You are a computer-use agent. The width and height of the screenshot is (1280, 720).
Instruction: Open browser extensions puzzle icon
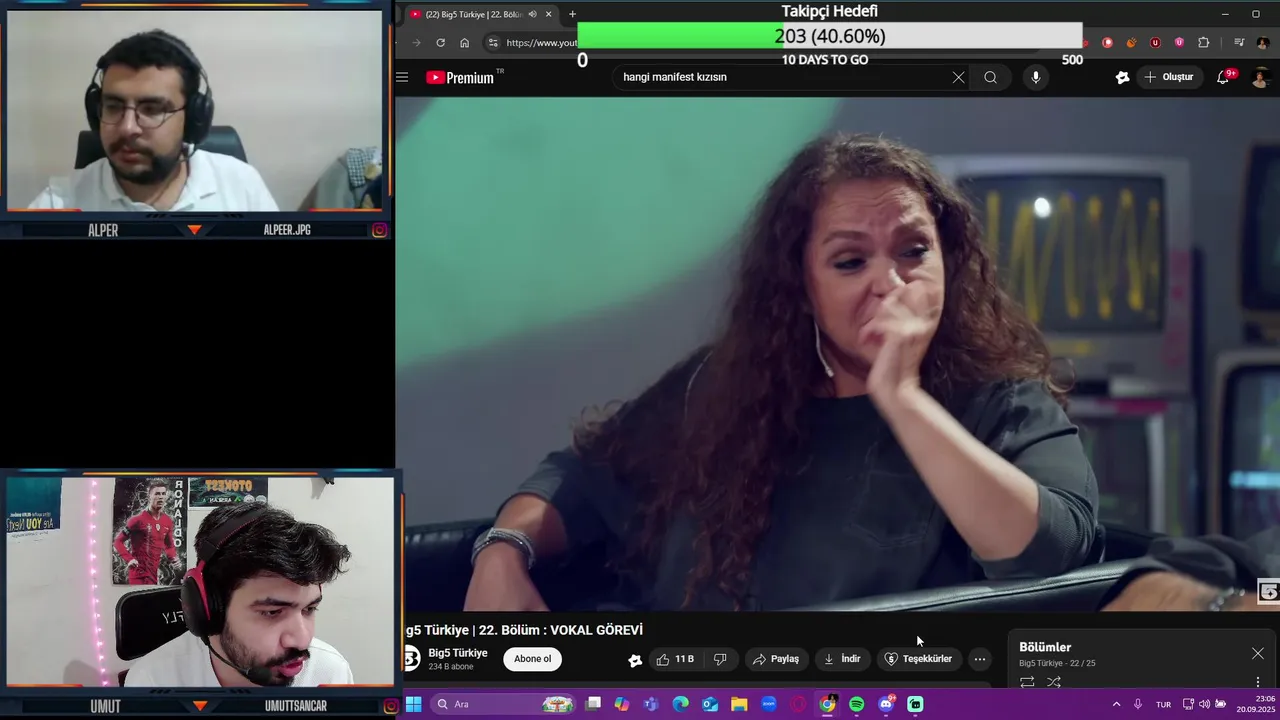coord(1203,43)
